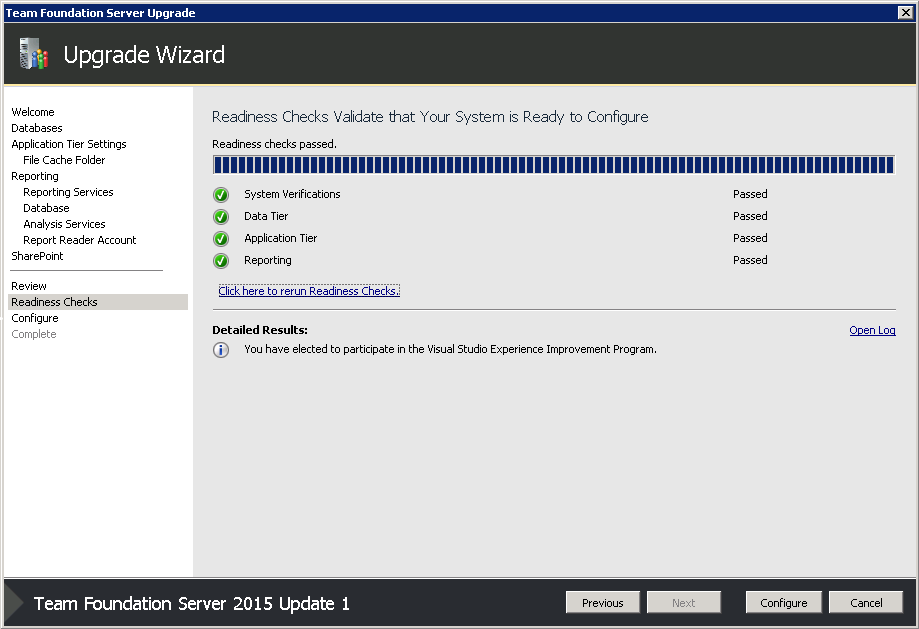Screen dimensions: 919x629
Task: Click the green check icon beside Data Tier
Action: click(x=221, y=217)
